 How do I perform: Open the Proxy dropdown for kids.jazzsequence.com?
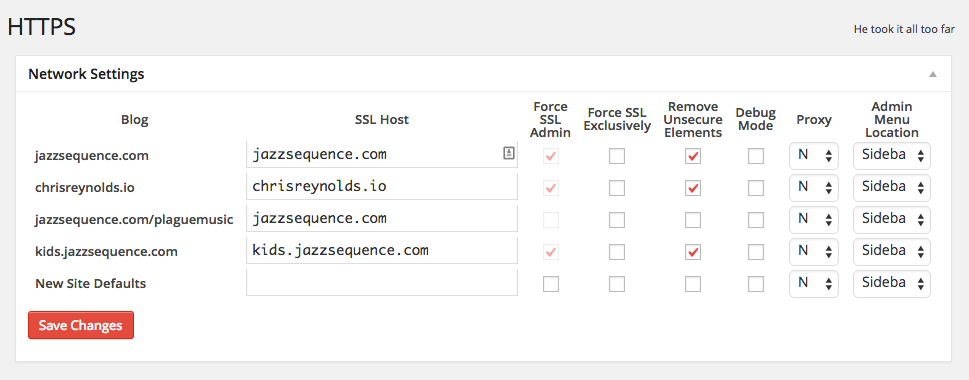coord(814,251)
